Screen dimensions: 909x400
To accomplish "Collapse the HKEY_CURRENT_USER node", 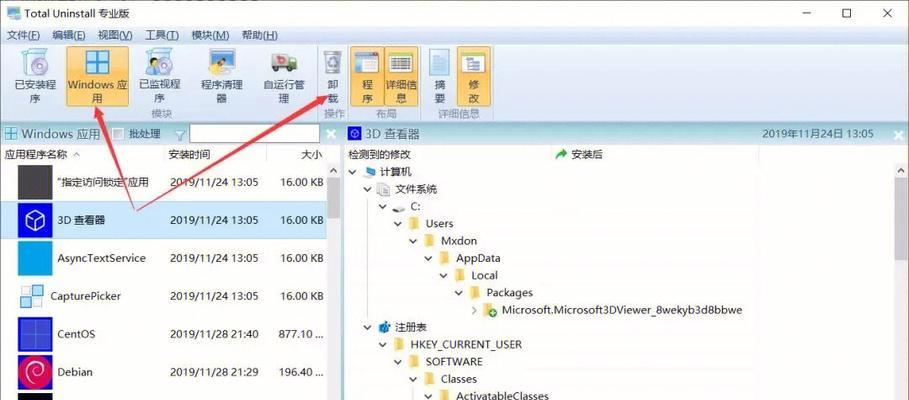I will click(x=383, y=345).
